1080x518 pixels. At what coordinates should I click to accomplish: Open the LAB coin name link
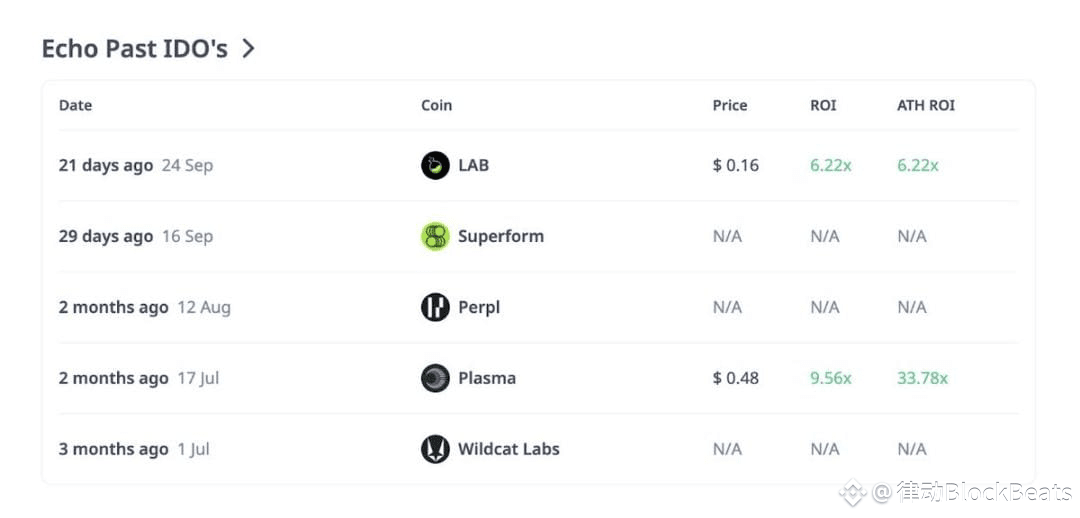[x=473, y=165]
